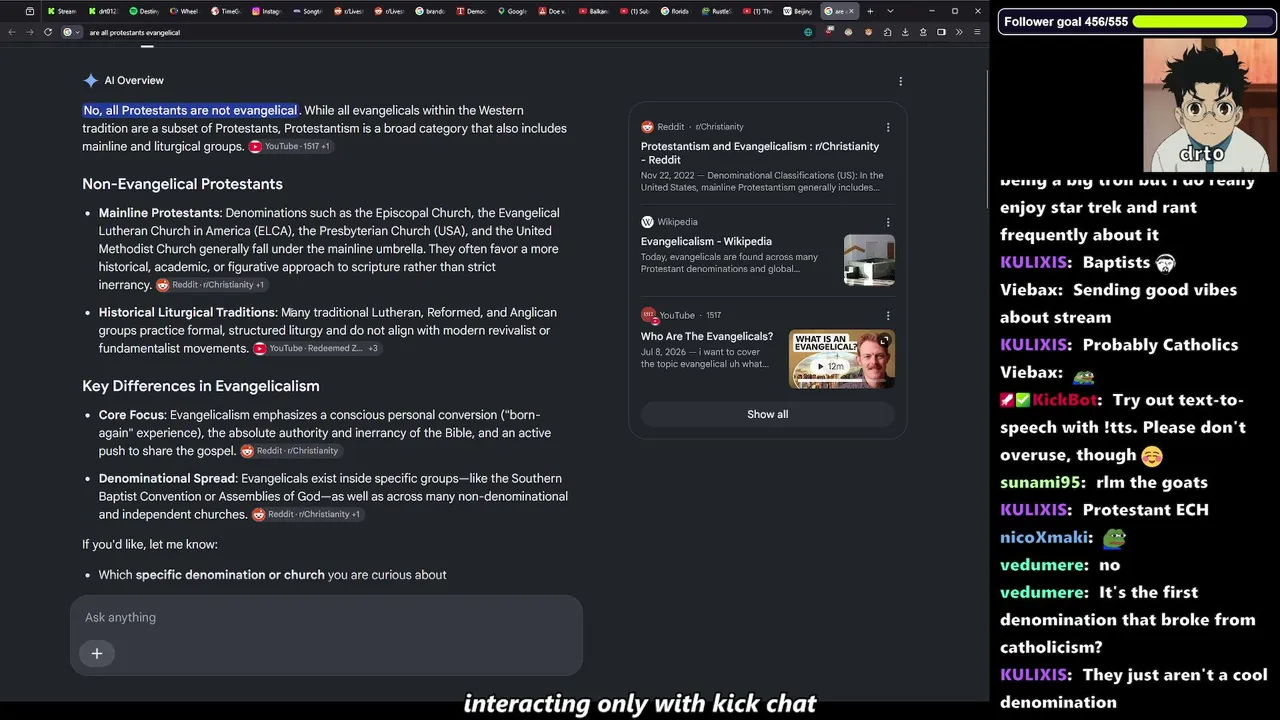Close the active 'are all protestants' tab
Image resolution: width=1280 pixels, height=720 pixels.
pyautogui.click(x=851, y=11)
